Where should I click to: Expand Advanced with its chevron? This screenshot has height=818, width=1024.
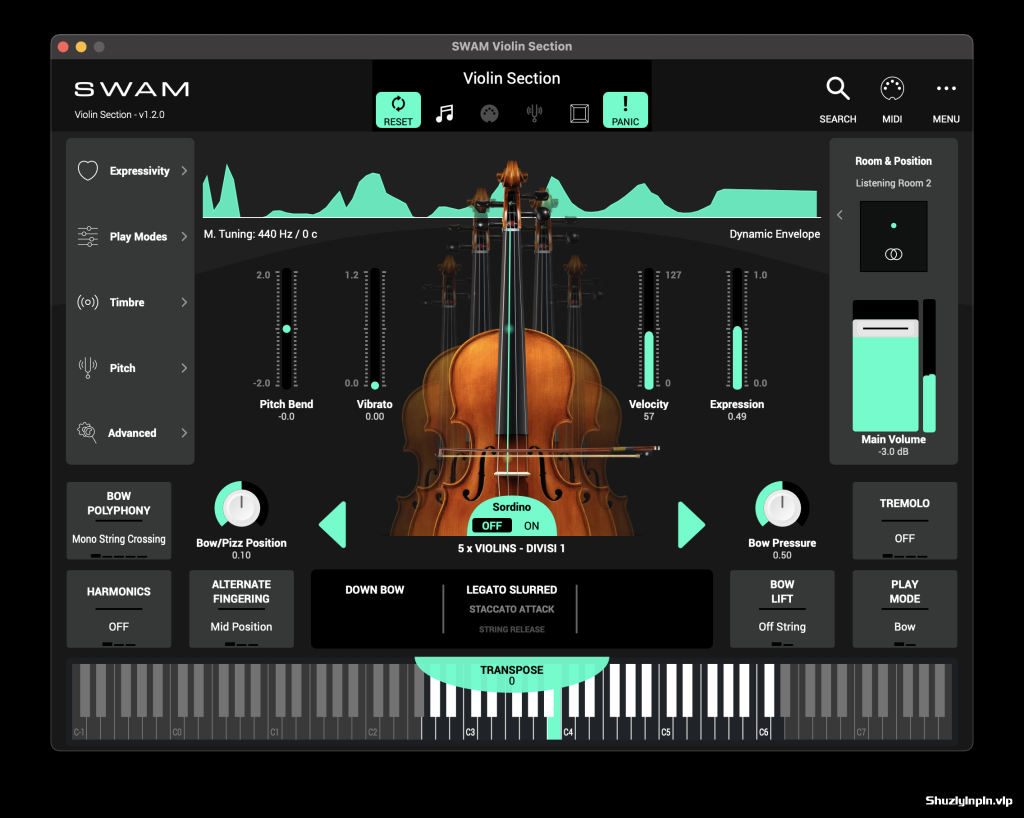pyautogui.click(x=184, y=433)
